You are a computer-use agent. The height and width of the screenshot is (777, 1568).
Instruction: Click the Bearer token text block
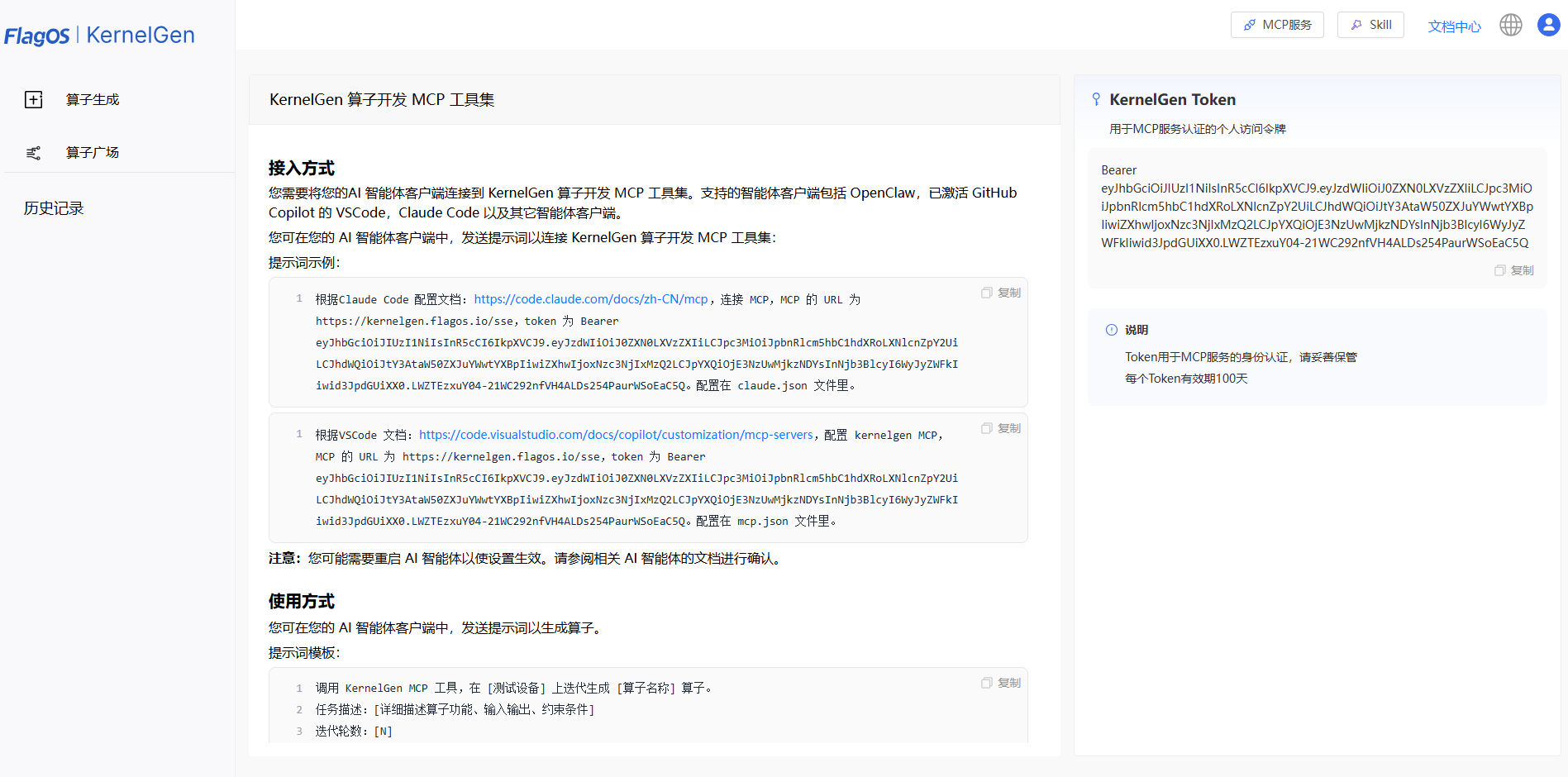pyautogui.click(x=1317, y=207)
